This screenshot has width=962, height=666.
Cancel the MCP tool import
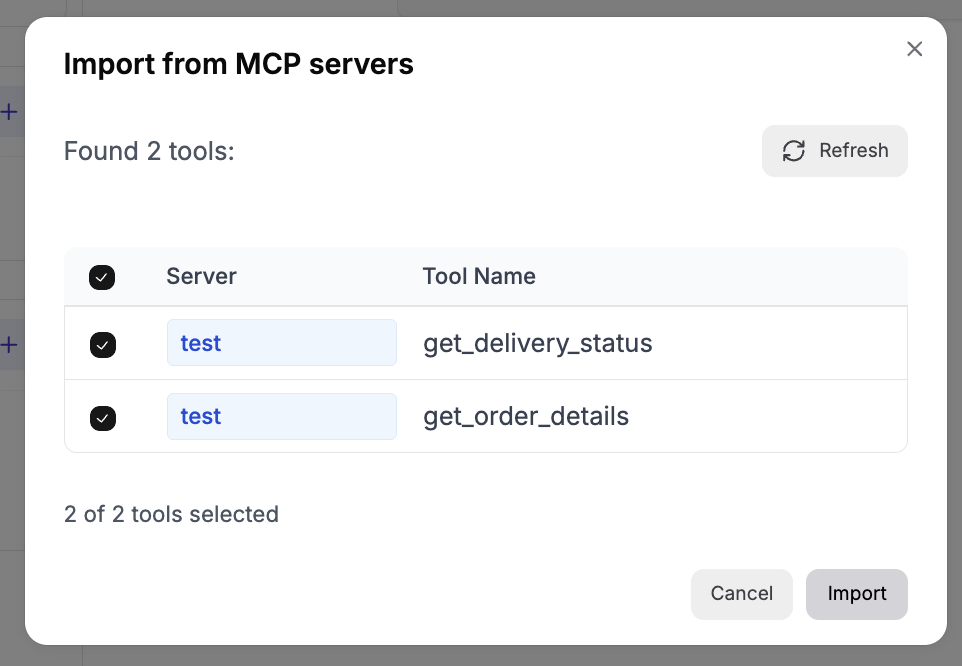[x=741, y=594]
